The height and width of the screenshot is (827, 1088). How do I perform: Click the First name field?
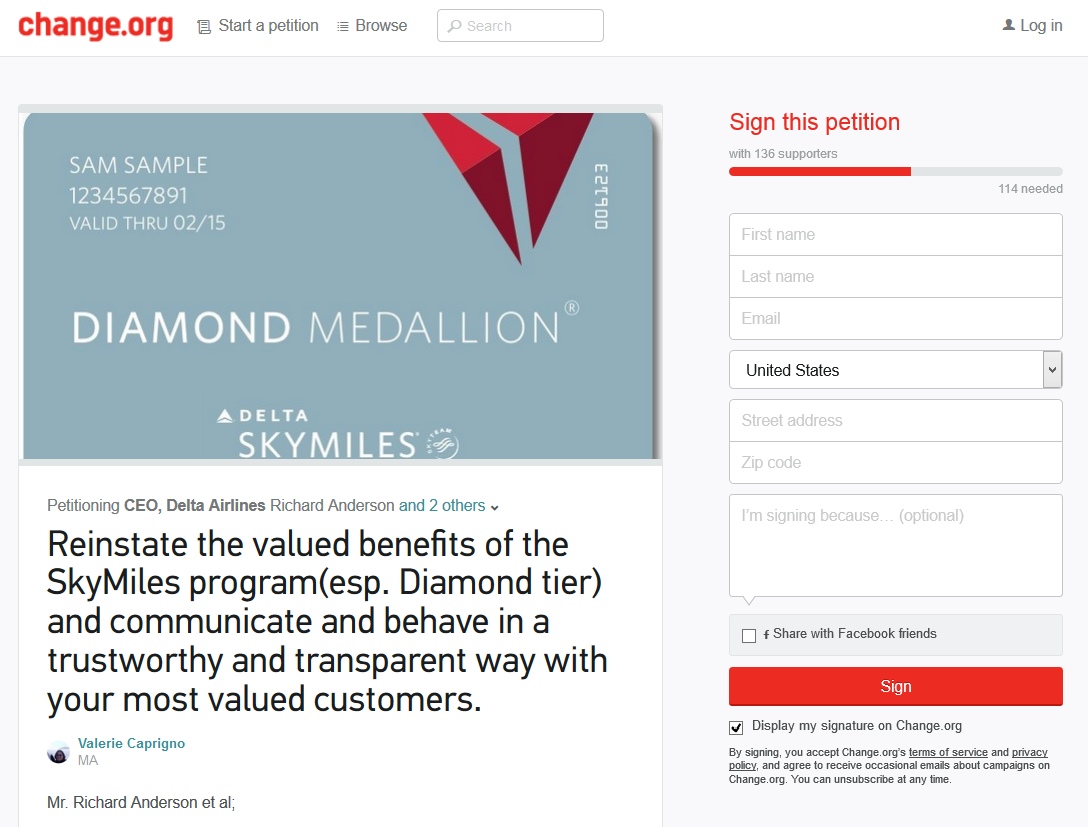pos(895,235)
